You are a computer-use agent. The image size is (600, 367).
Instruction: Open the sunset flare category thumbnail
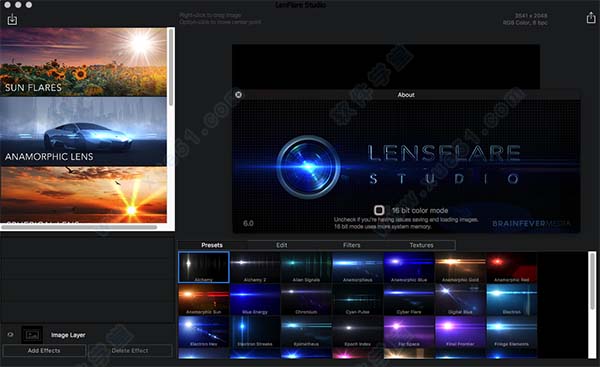(83, 194)
